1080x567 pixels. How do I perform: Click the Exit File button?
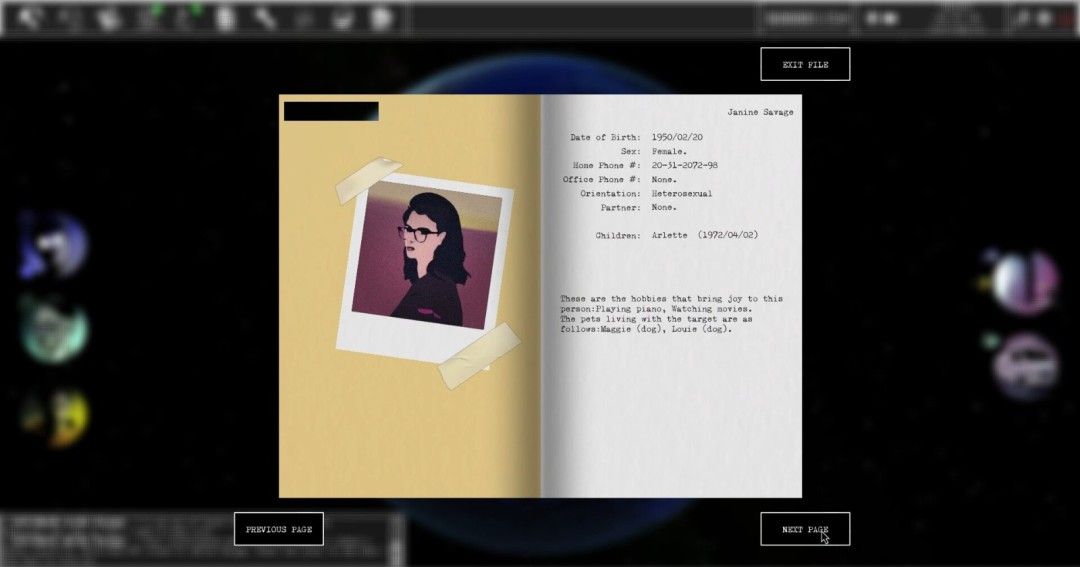point(804,64)
